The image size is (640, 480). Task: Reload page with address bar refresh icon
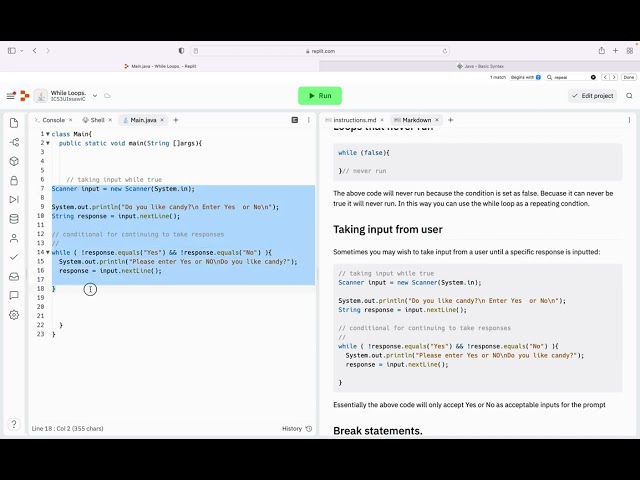[445, 51]
